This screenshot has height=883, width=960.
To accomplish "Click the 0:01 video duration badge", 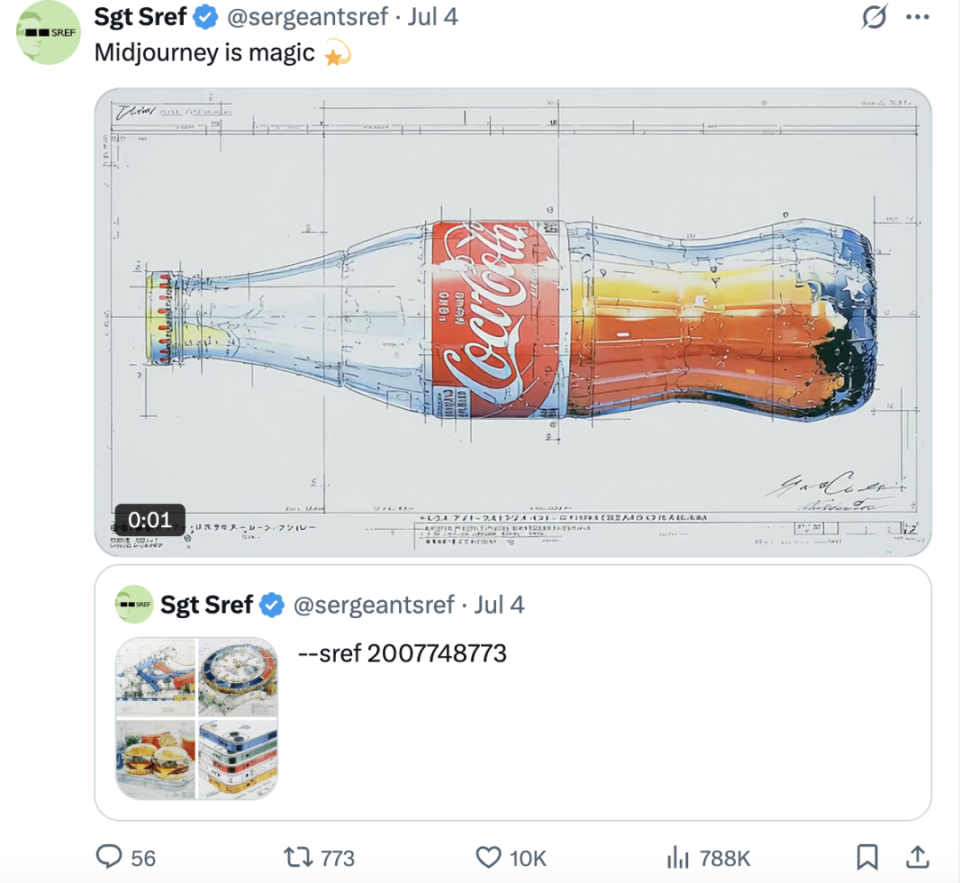I will (x=150, y=520).
